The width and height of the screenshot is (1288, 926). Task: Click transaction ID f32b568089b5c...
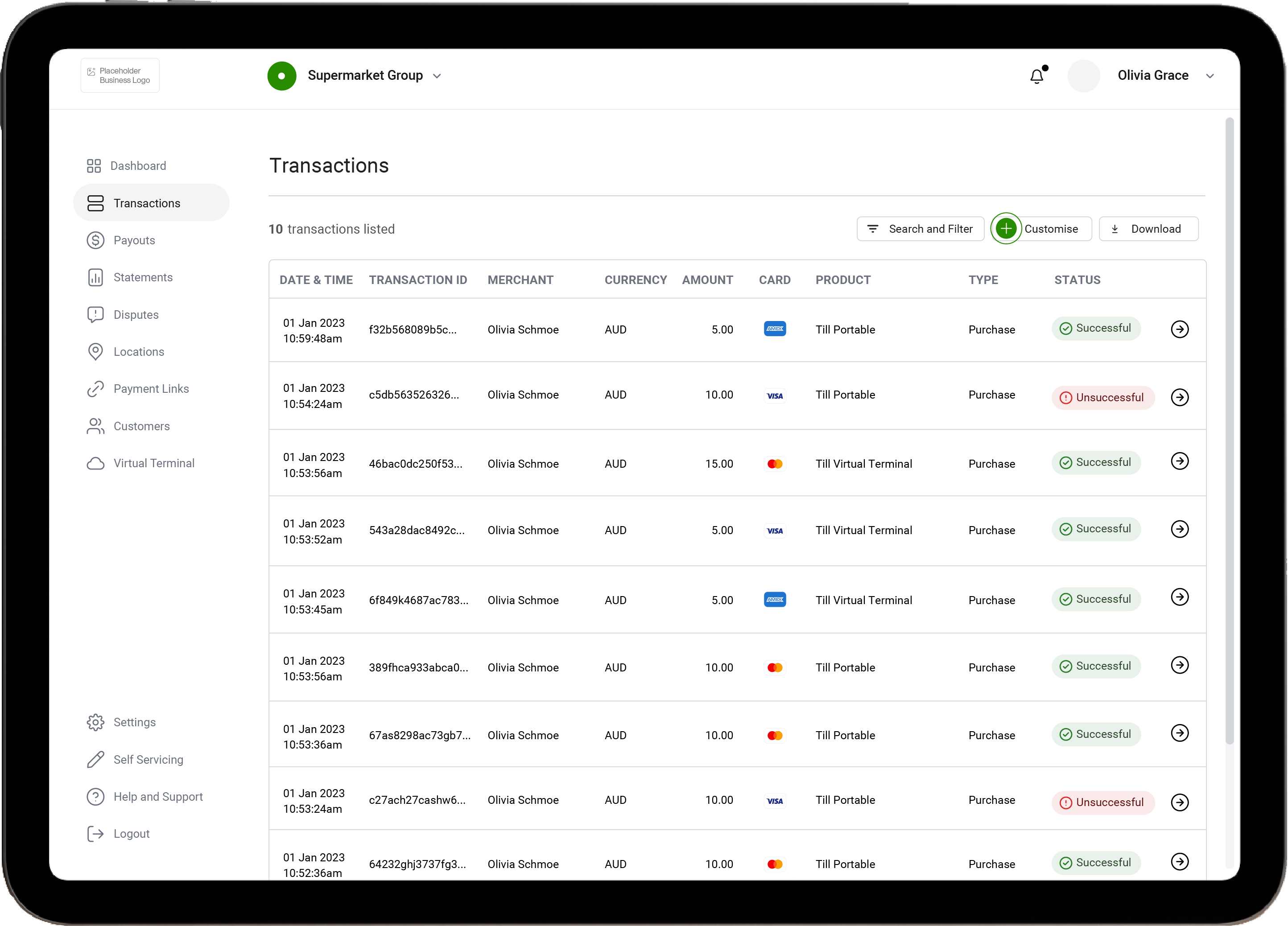413,330
